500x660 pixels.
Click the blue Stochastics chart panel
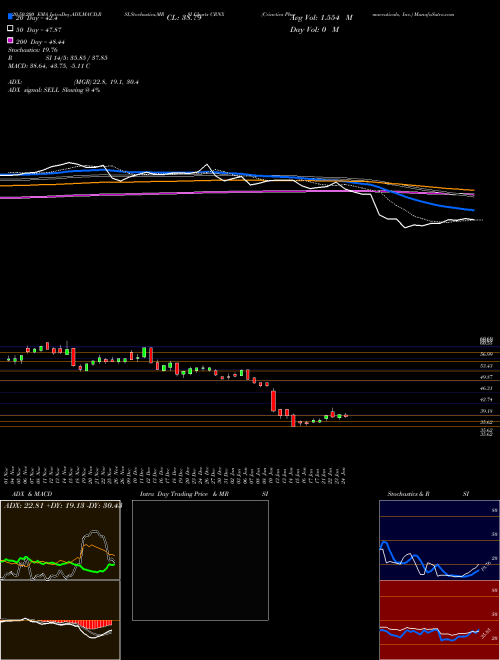click(439, 540)
